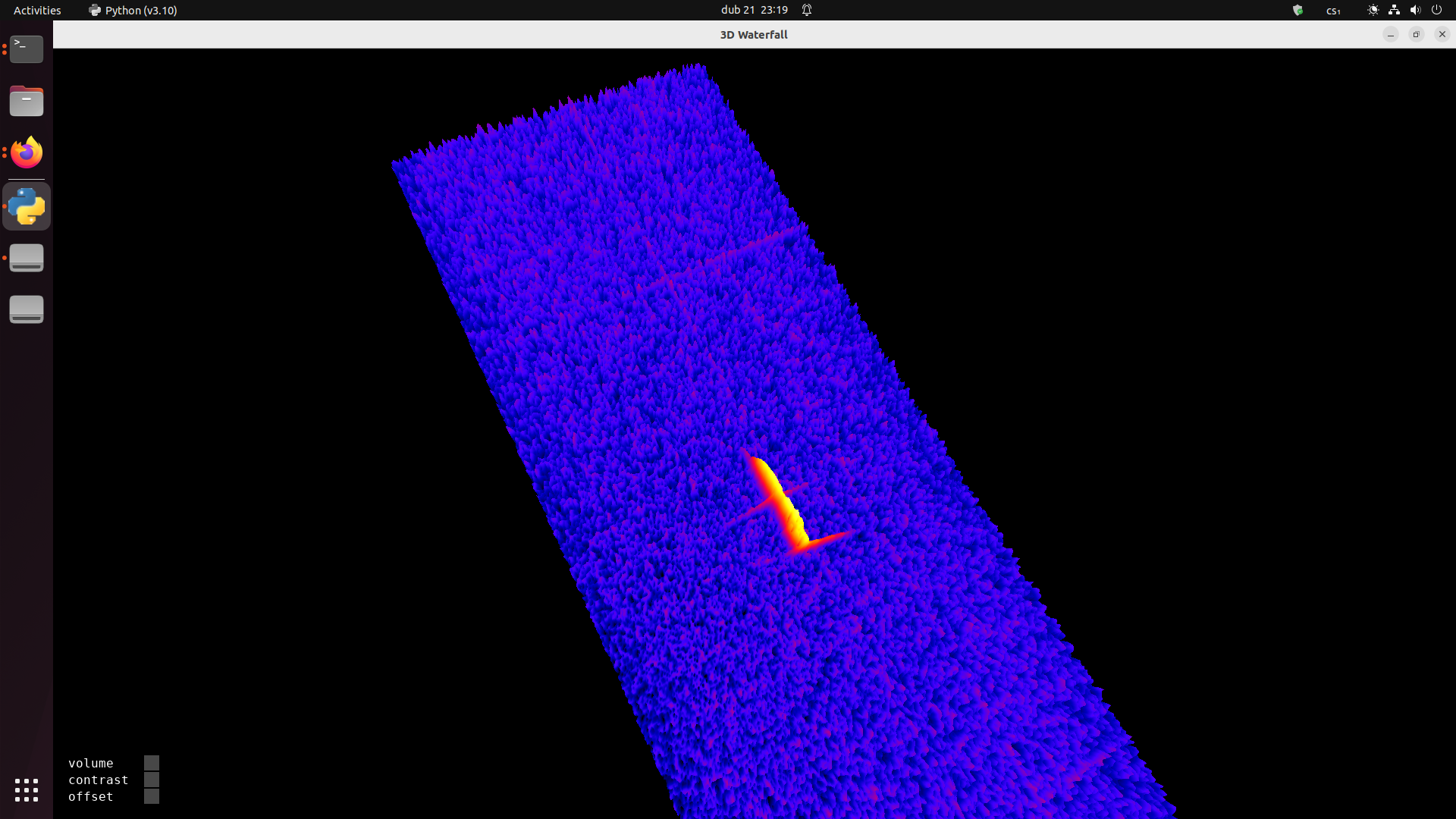Open the Activities overview
This screenshot has width=1456, height=819.
(x=37, y=10)
